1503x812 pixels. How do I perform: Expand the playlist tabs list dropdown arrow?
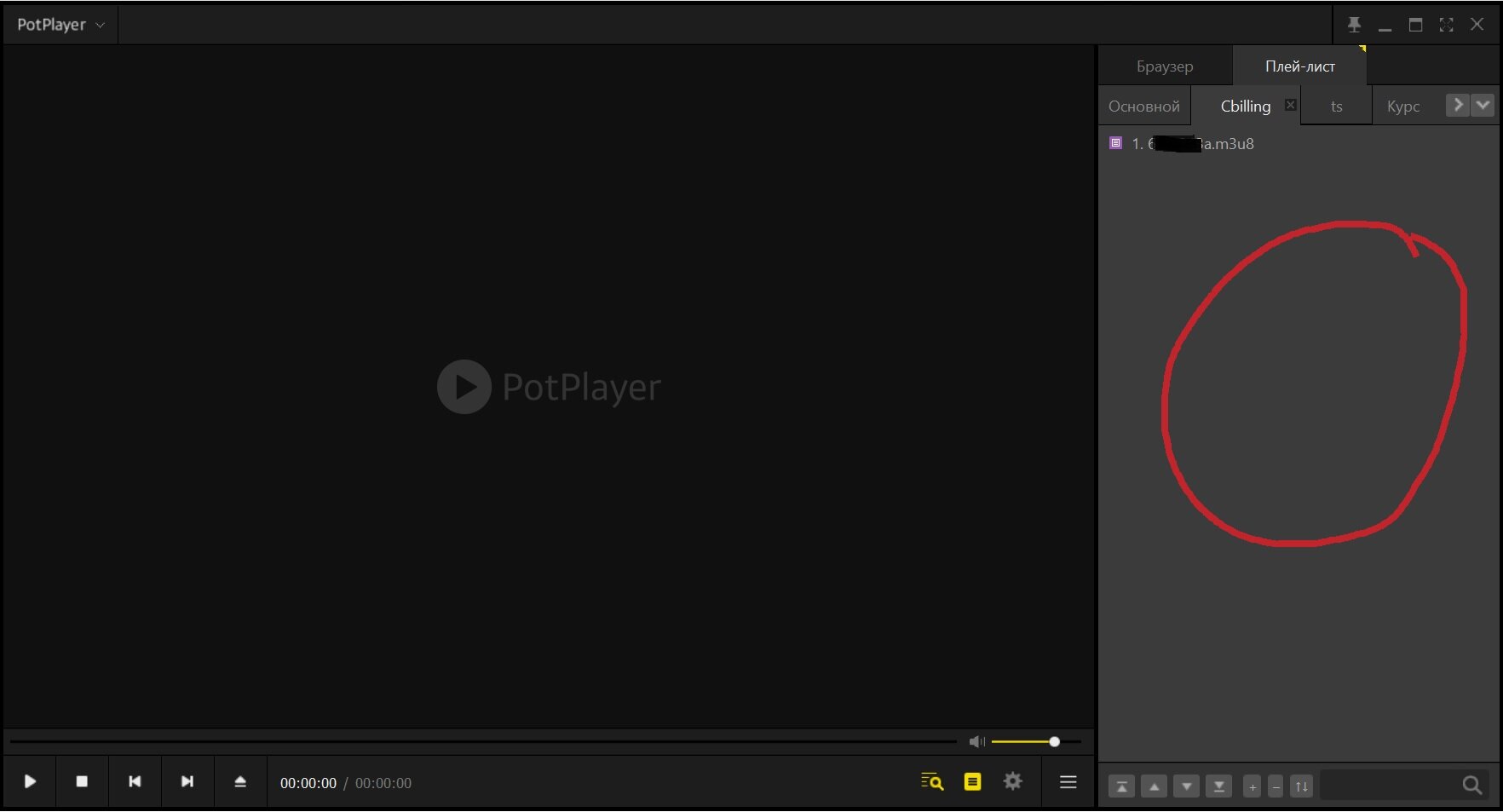[1483, 105]
